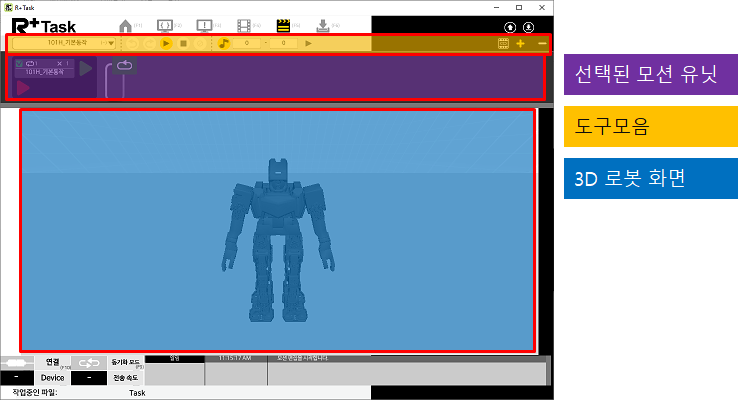Click the undo arrow in toolbar
This screenshot has width=738, height=400.
click(x=131, y=44)
